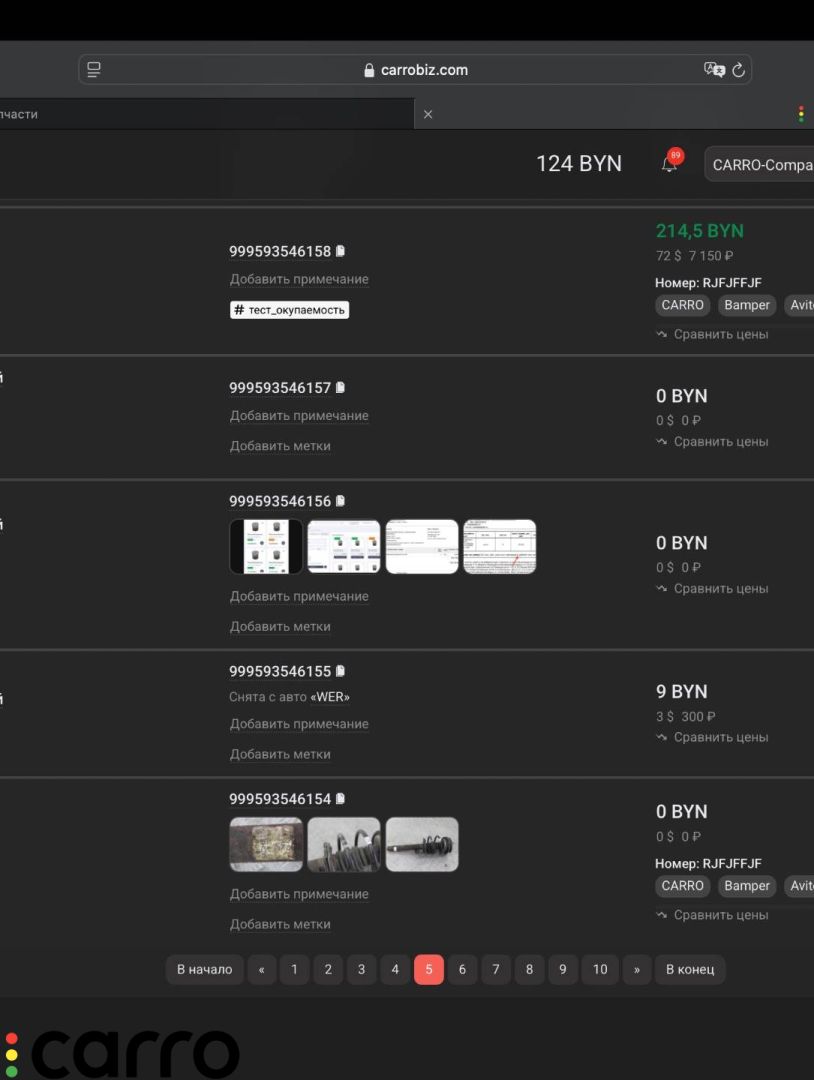This screenshot has height=1080, width=814.
Task: Click the Bamper chip on the 214,5 BYN item
Action: coord(747,305)
